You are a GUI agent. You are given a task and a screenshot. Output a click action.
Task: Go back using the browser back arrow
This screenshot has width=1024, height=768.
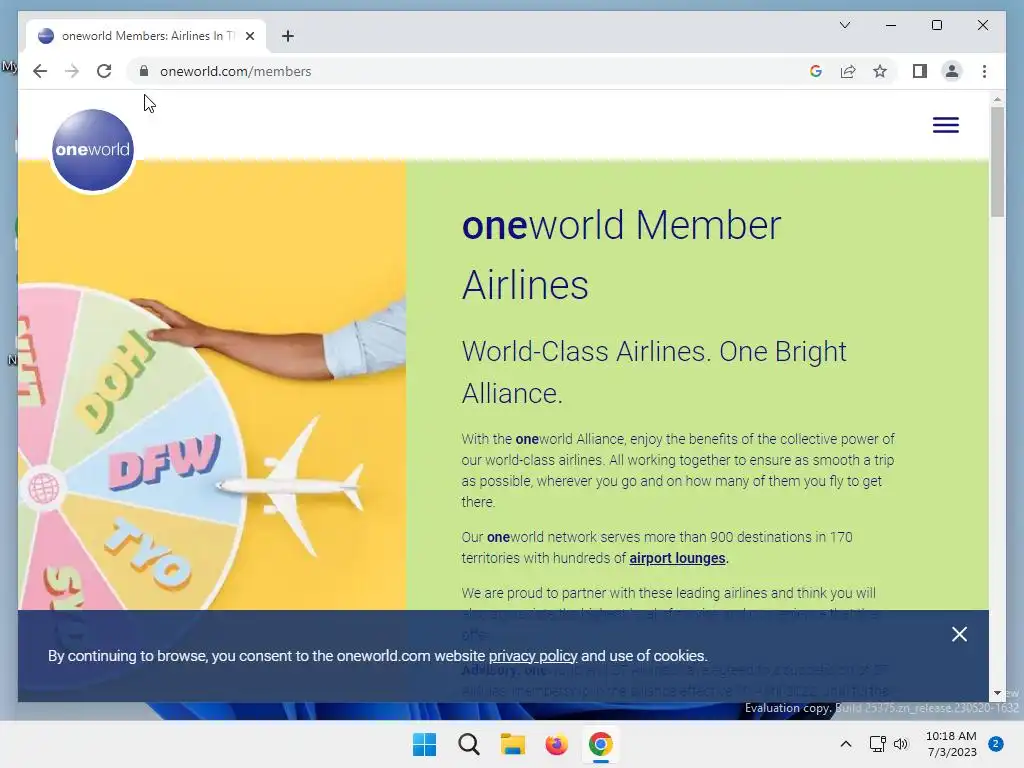click(x=40, y=71)
